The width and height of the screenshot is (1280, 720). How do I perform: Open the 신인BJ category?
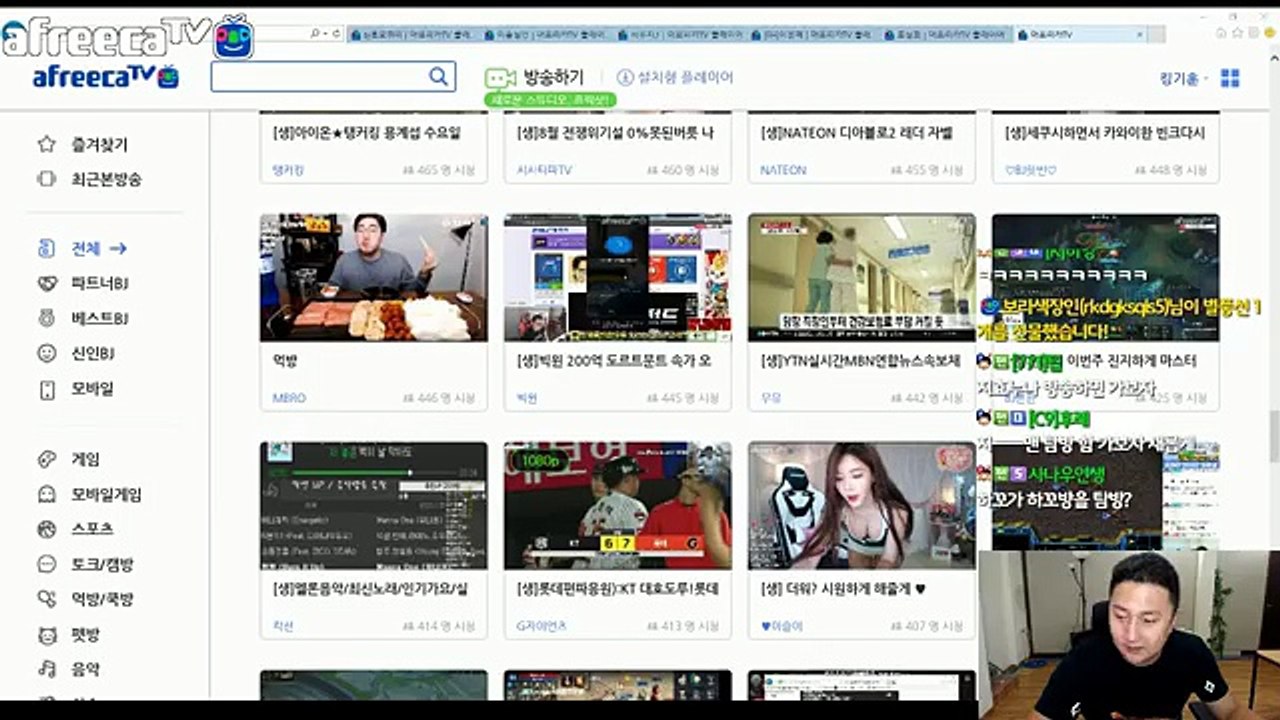tap(78, 353)
